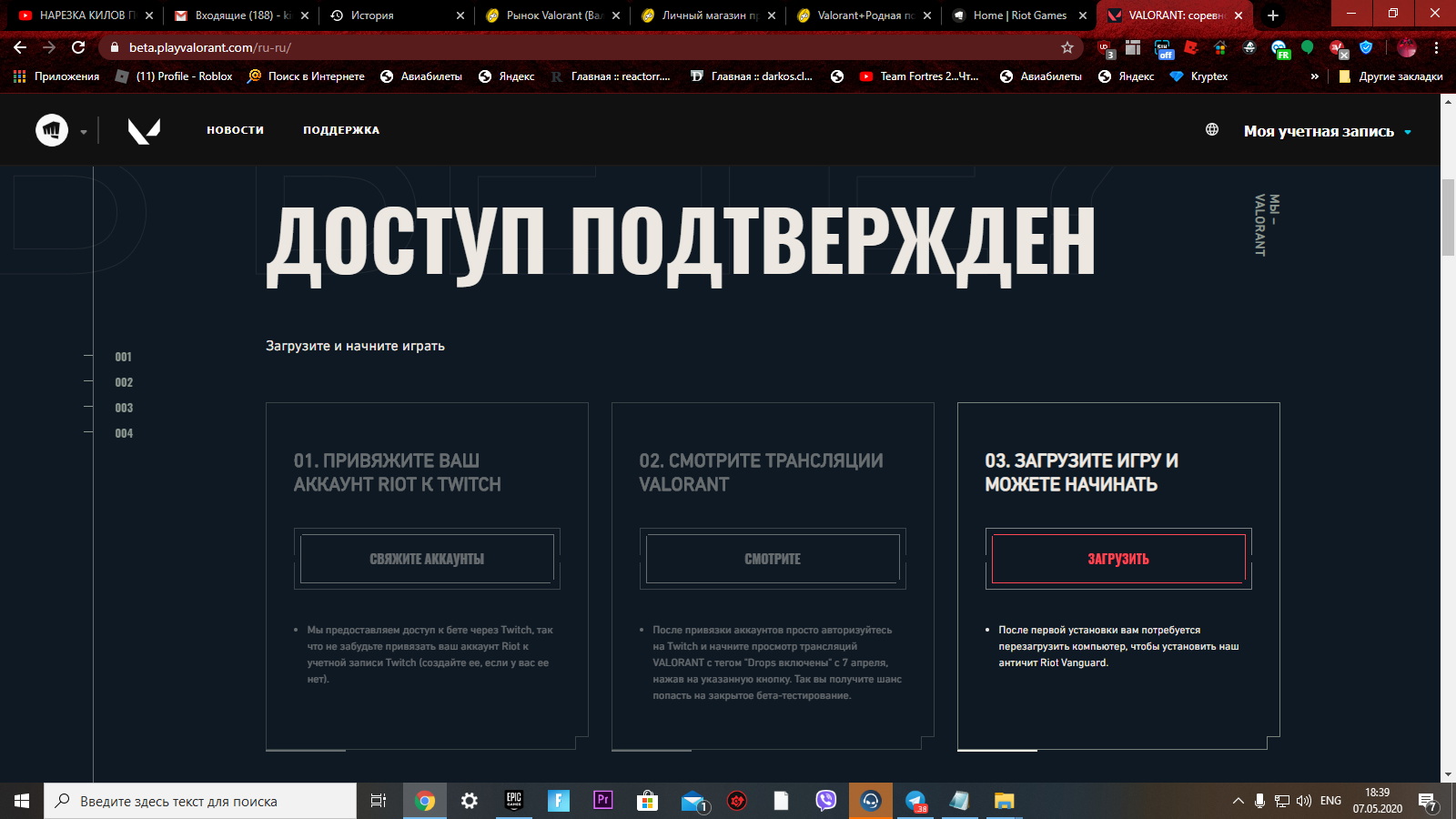Switch the ENG input language indicator
1456x819 pixels.
point(1330,801)
